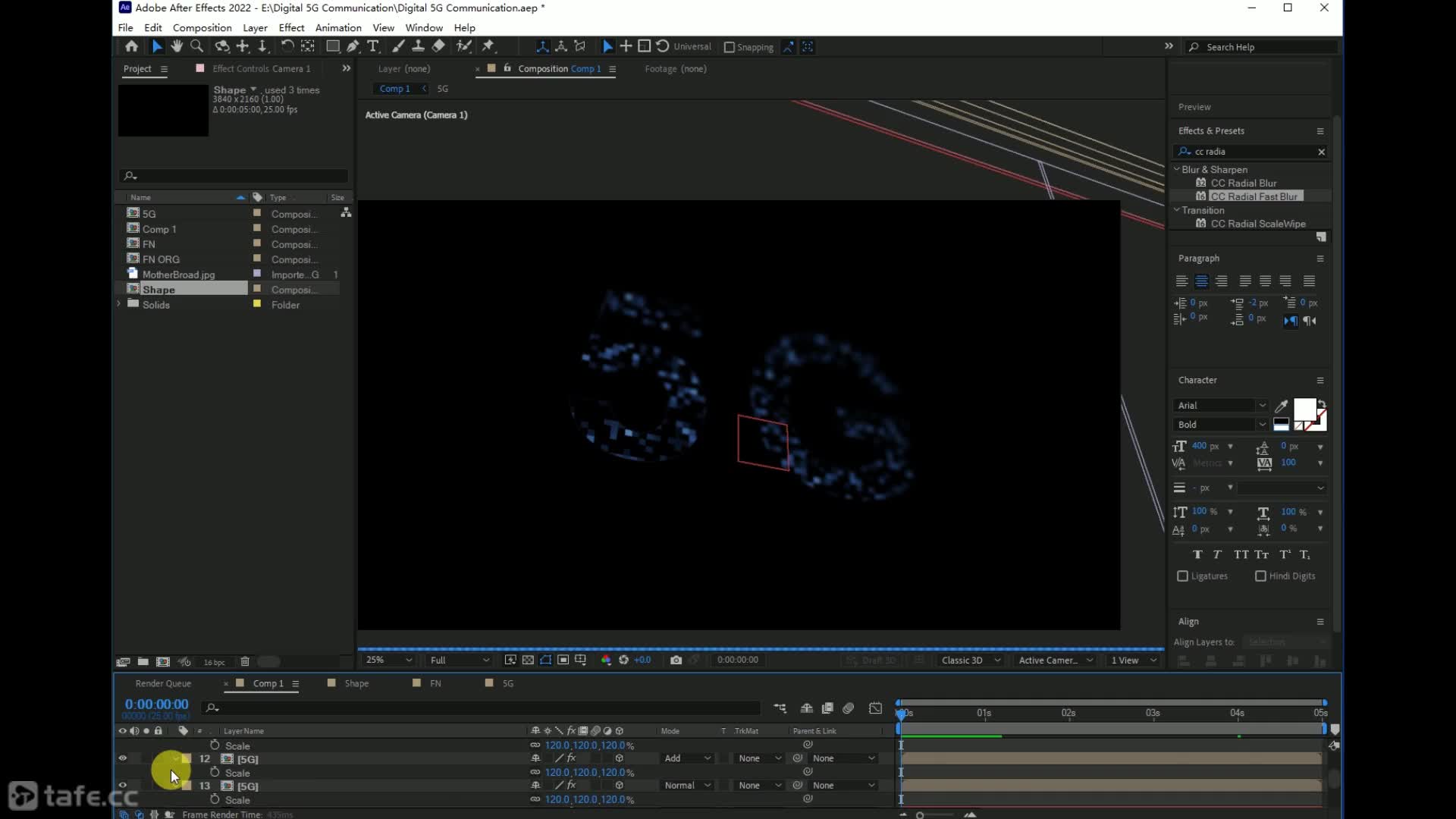Image resolution: width=1456 pixels, height=819 pixels.
Task: Open the Full resolution dropdown
Action: click(460, 660)
